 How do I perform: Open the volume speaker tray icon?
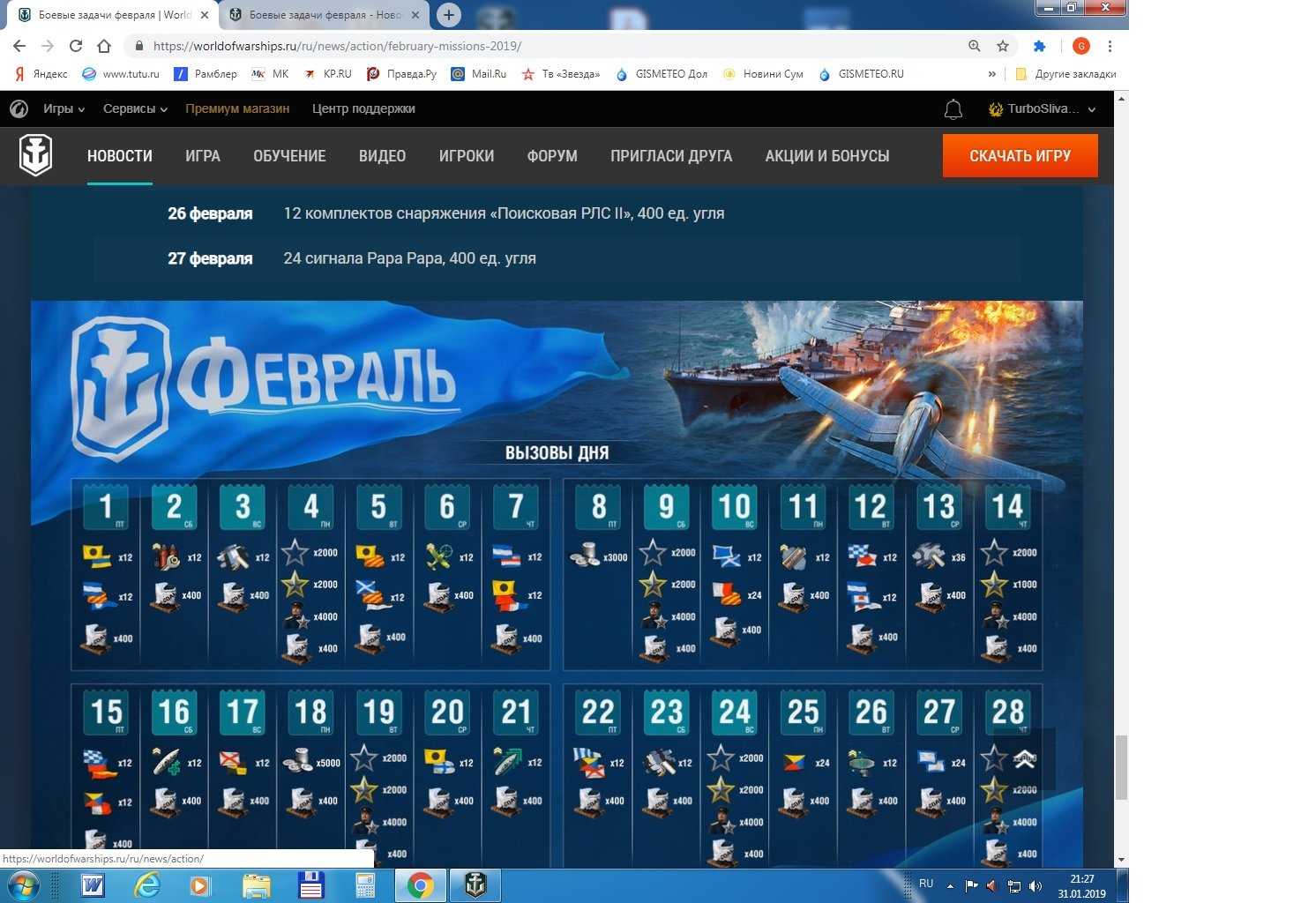(1036, 886)
